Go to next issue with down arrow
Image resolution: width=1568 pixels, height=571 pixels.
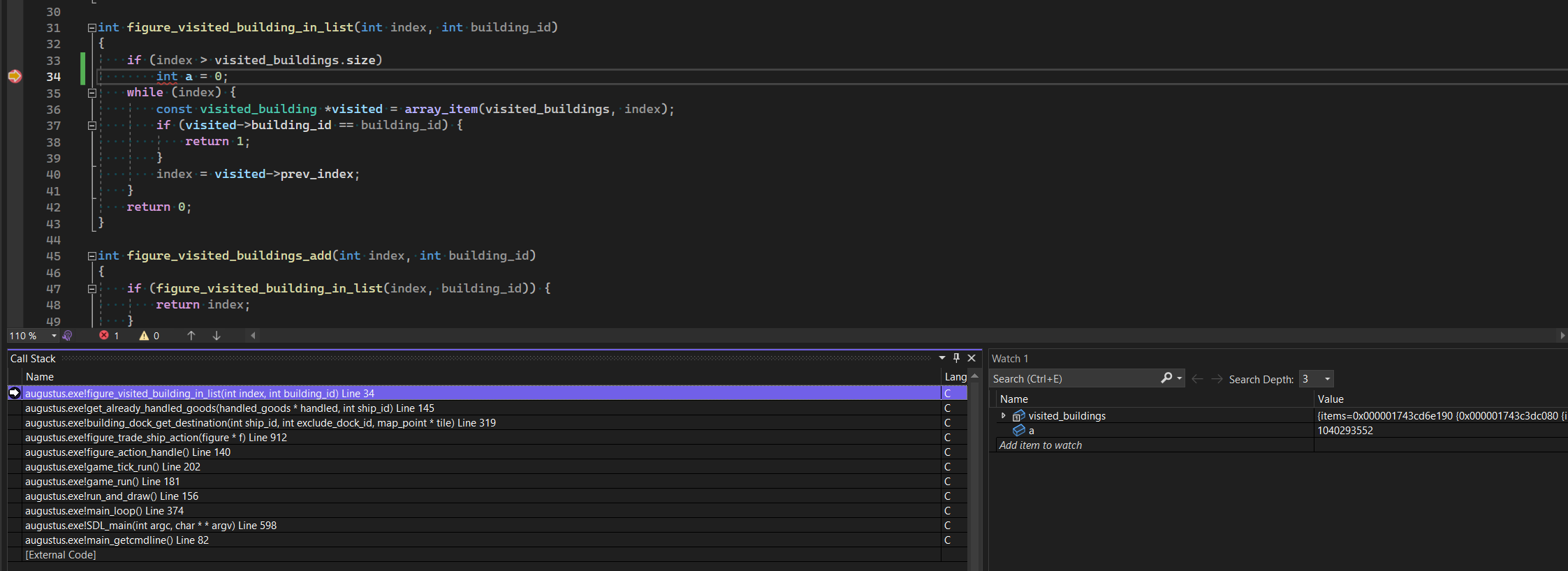[217, 336]
